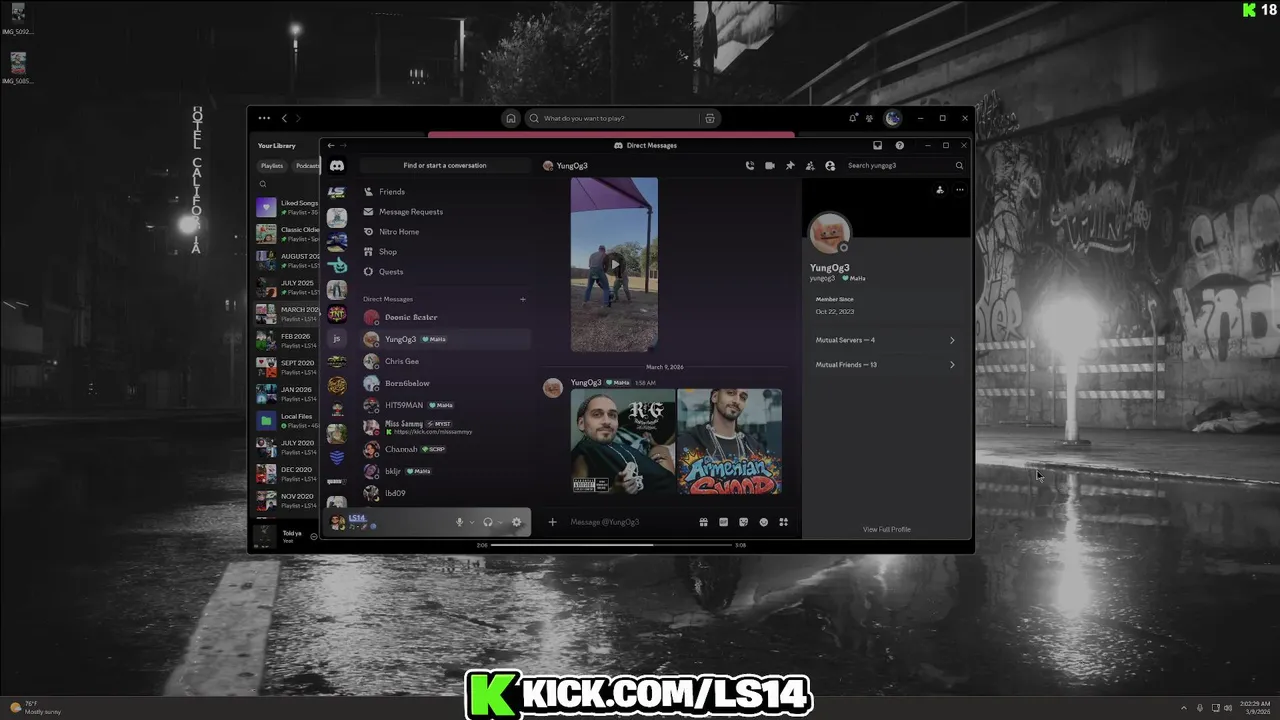Open DM with bkljr
Screen dimensions: 1280x720
click(445, 471)
